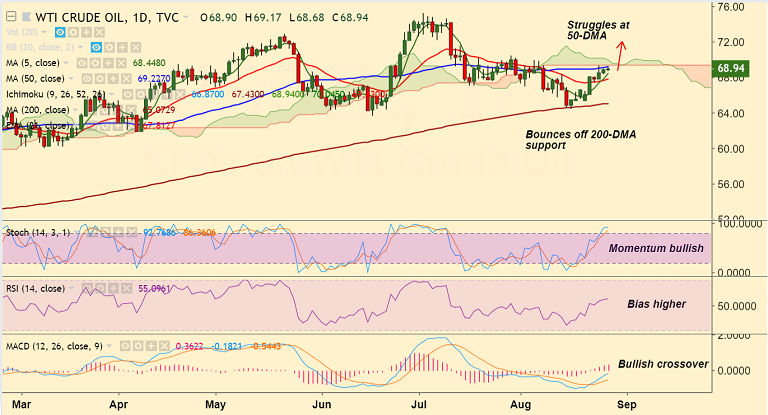Click the RSI value 55.0961
This screenshot has height=415, width=768.
tap(154, 289)
